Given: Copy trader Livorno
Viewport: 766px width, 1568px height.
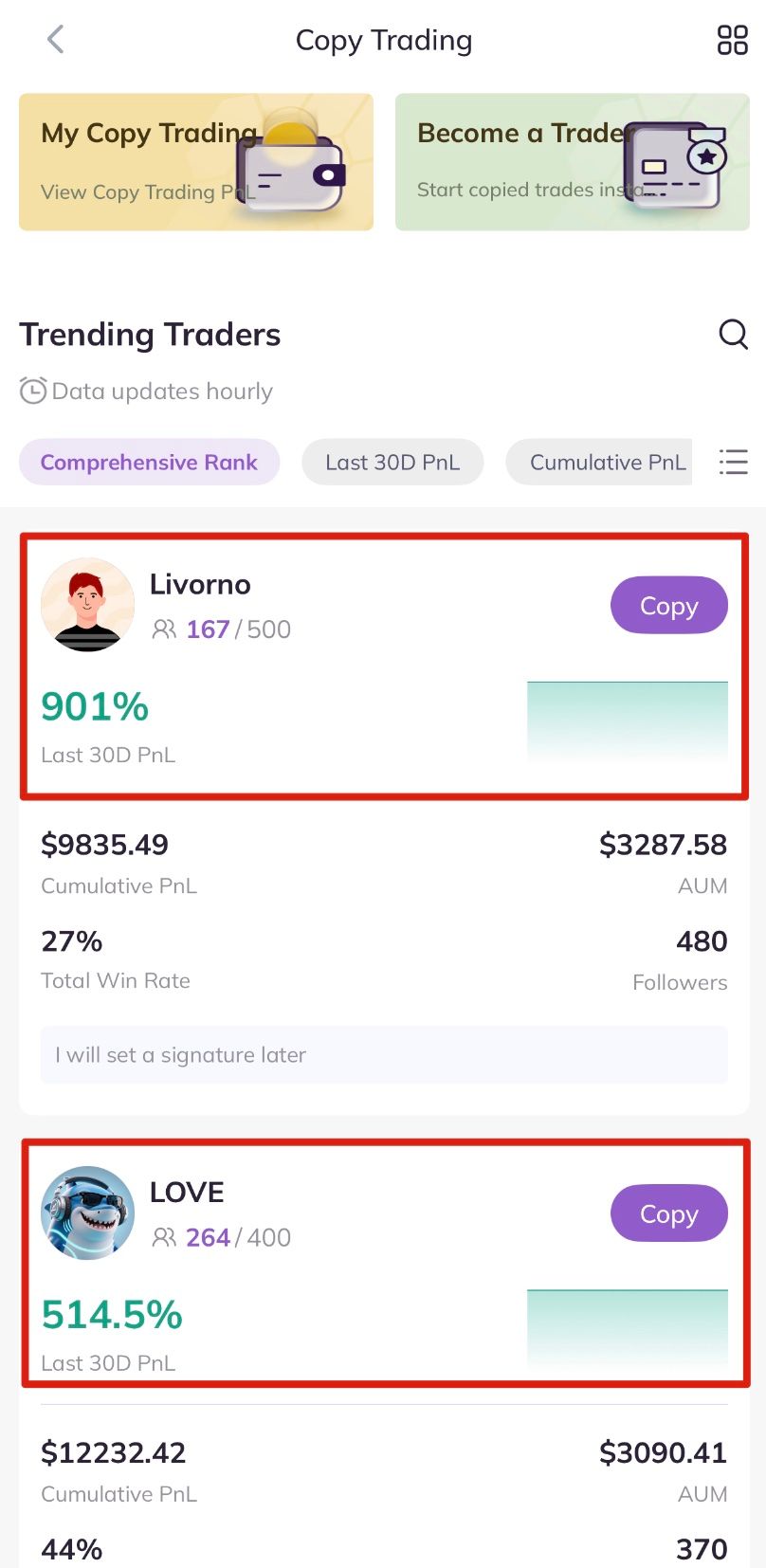Looking at the screenshot, I should (x=668, y=606).
